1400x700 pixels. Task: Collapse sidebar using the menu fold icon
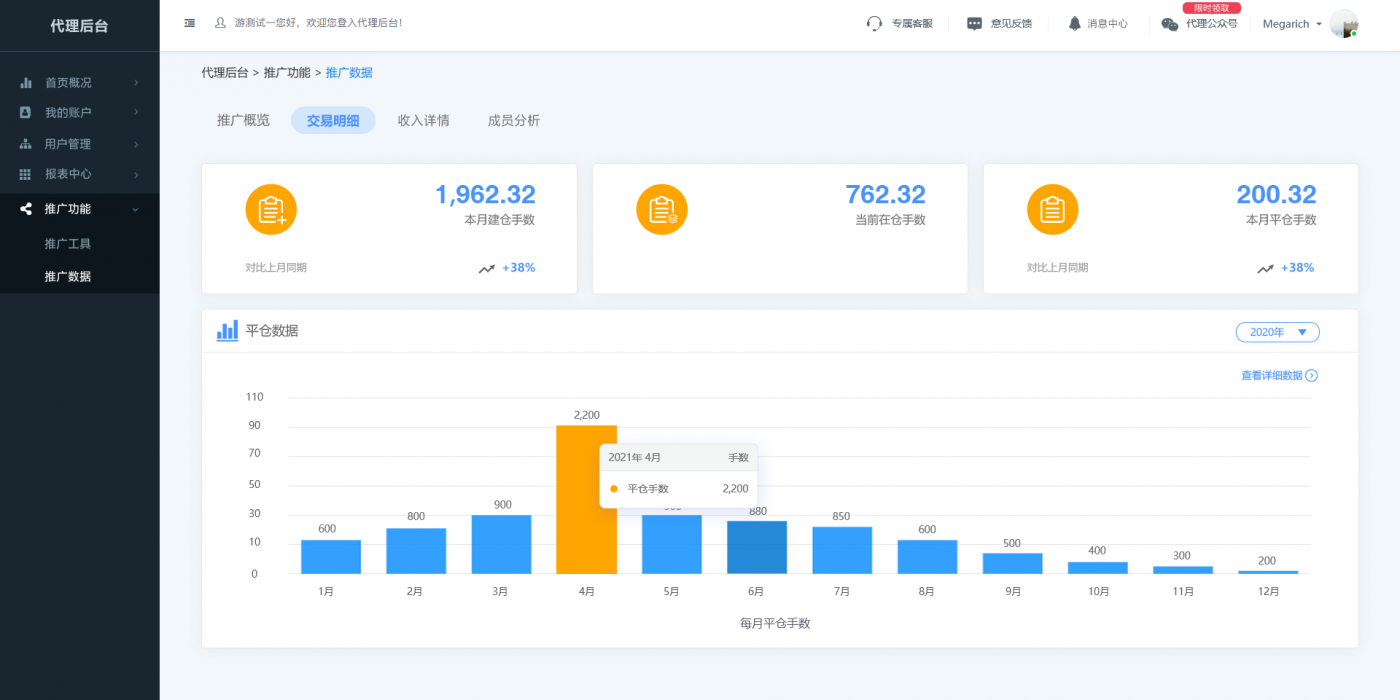click(190, 23)
